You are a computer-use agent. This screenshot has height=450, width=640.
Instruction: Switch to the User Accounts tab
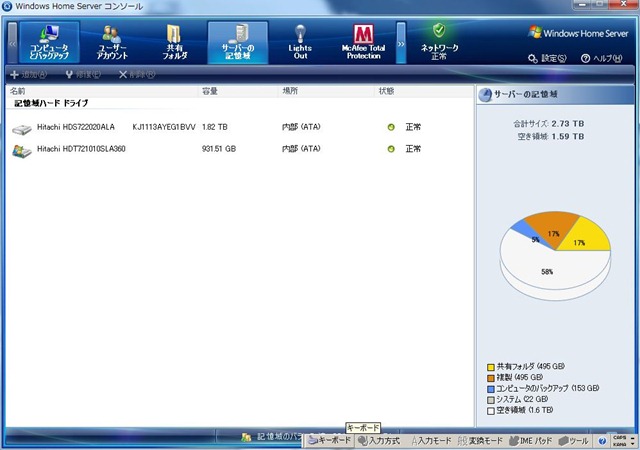point(112,42)
